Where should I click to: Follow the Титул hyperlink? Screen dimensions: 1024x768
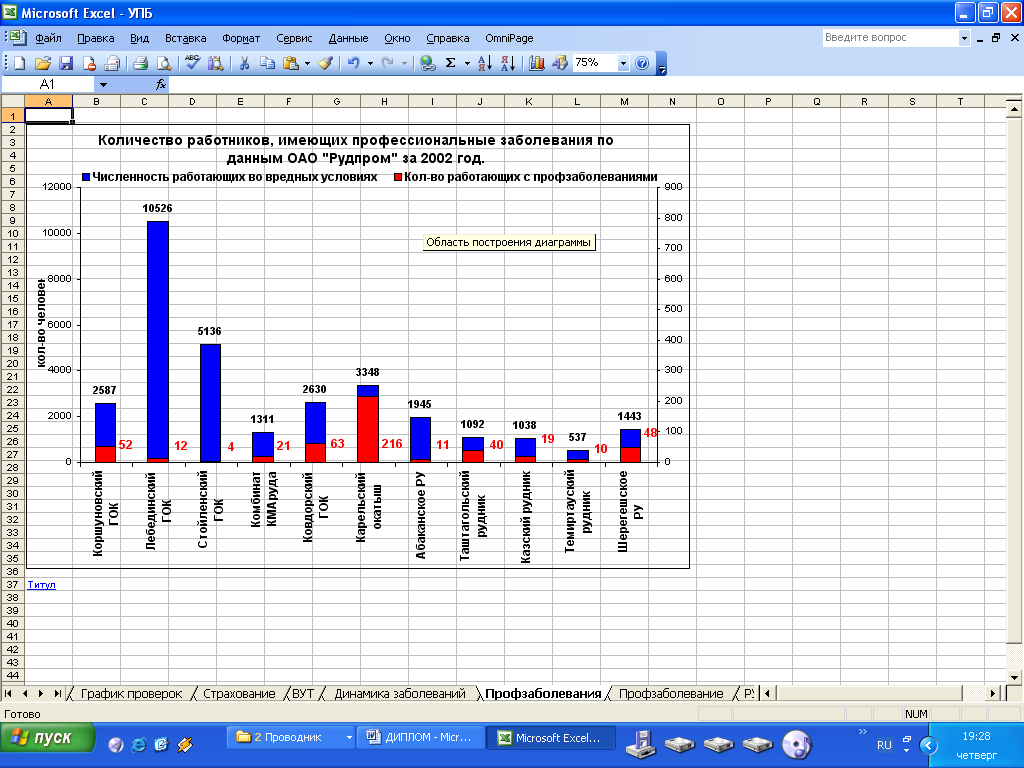(40, 584)
